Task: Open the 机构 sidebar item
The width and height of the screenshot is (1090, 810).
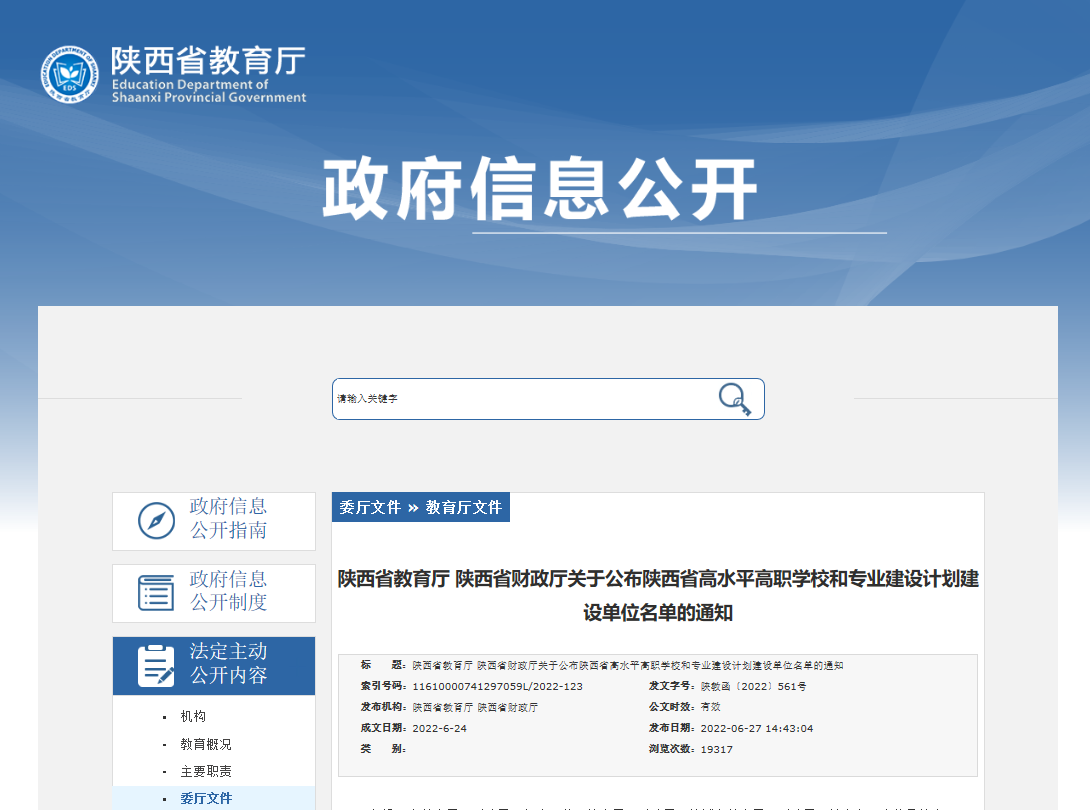Action: pyautogui.click(x=193, y=717)
